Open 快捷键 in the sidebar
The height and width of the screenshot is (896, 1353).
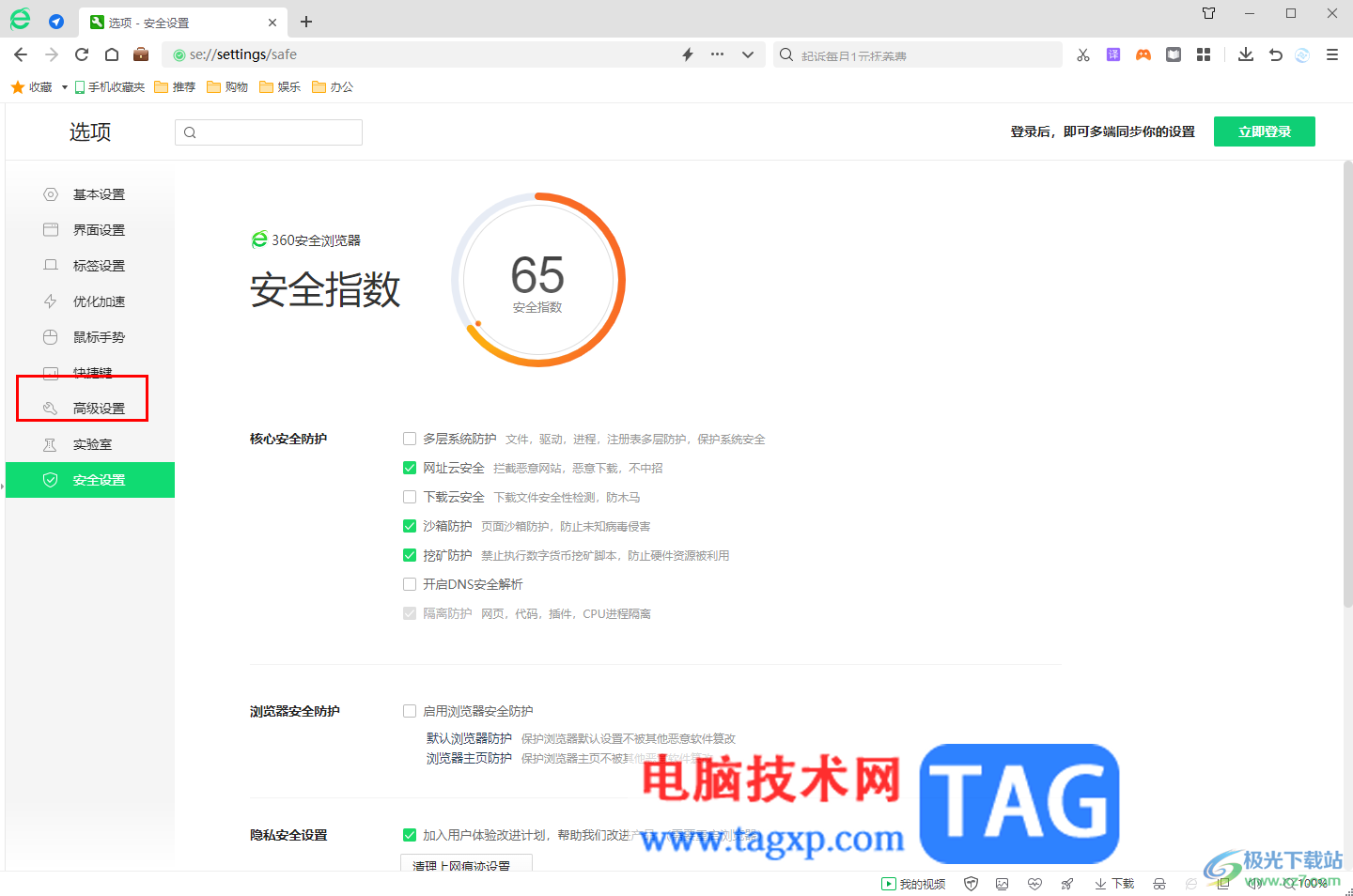click(90, 373)
